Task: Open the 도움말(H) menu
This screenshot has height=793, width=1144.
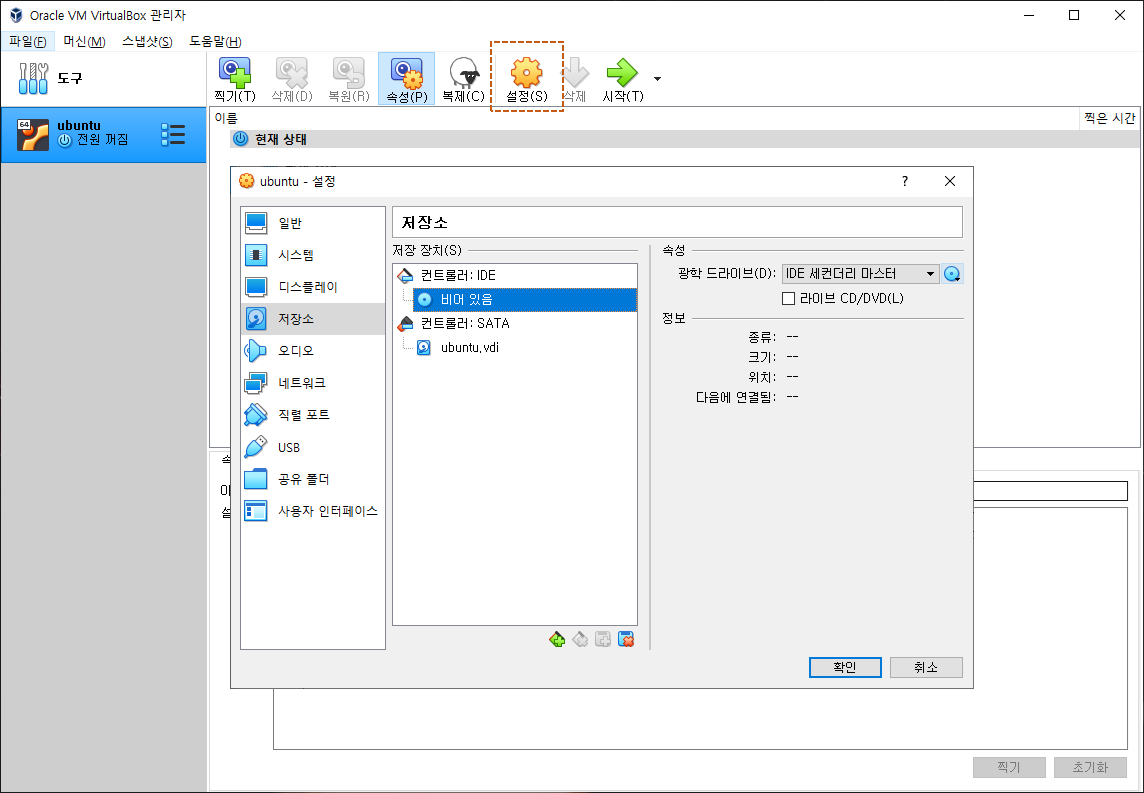Action: tap(215, 42)
